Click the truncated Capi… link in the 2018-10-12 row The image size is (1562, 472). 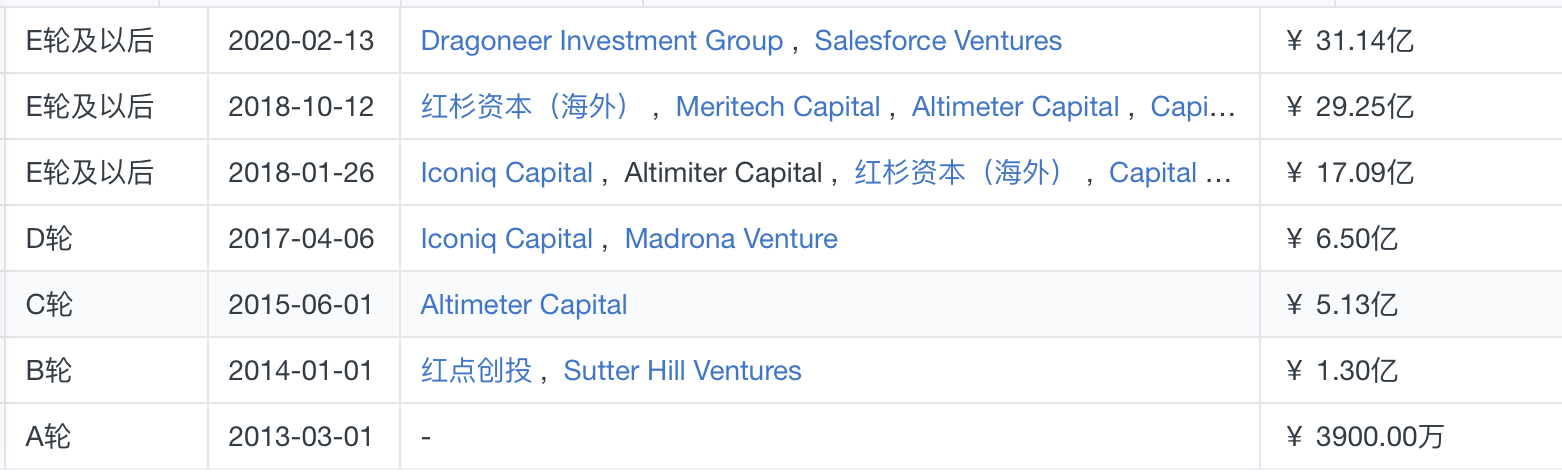point(1194,107)
